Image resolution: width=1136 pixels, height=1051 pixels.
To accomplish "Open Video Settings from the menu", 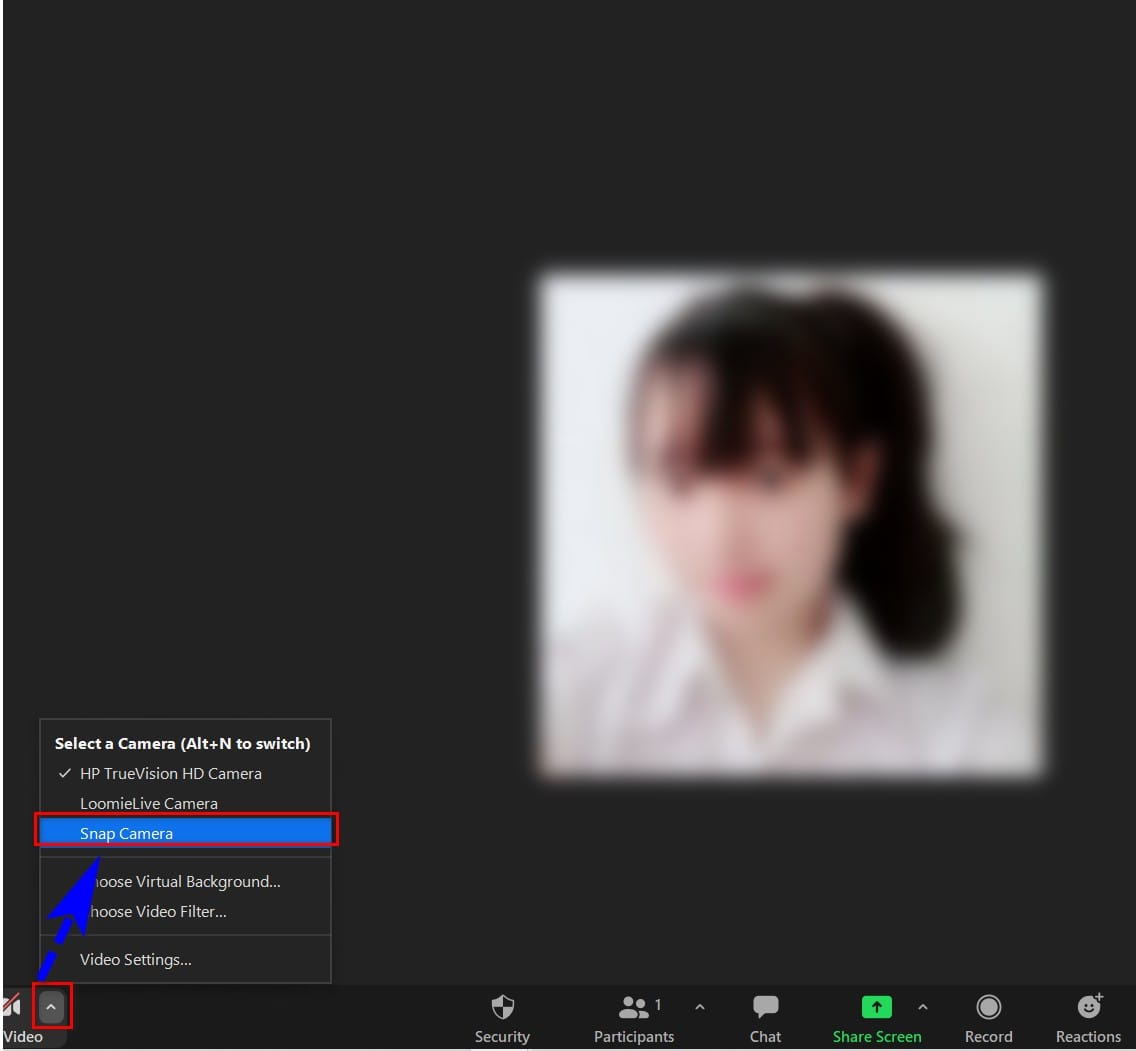I will point(185,960).
